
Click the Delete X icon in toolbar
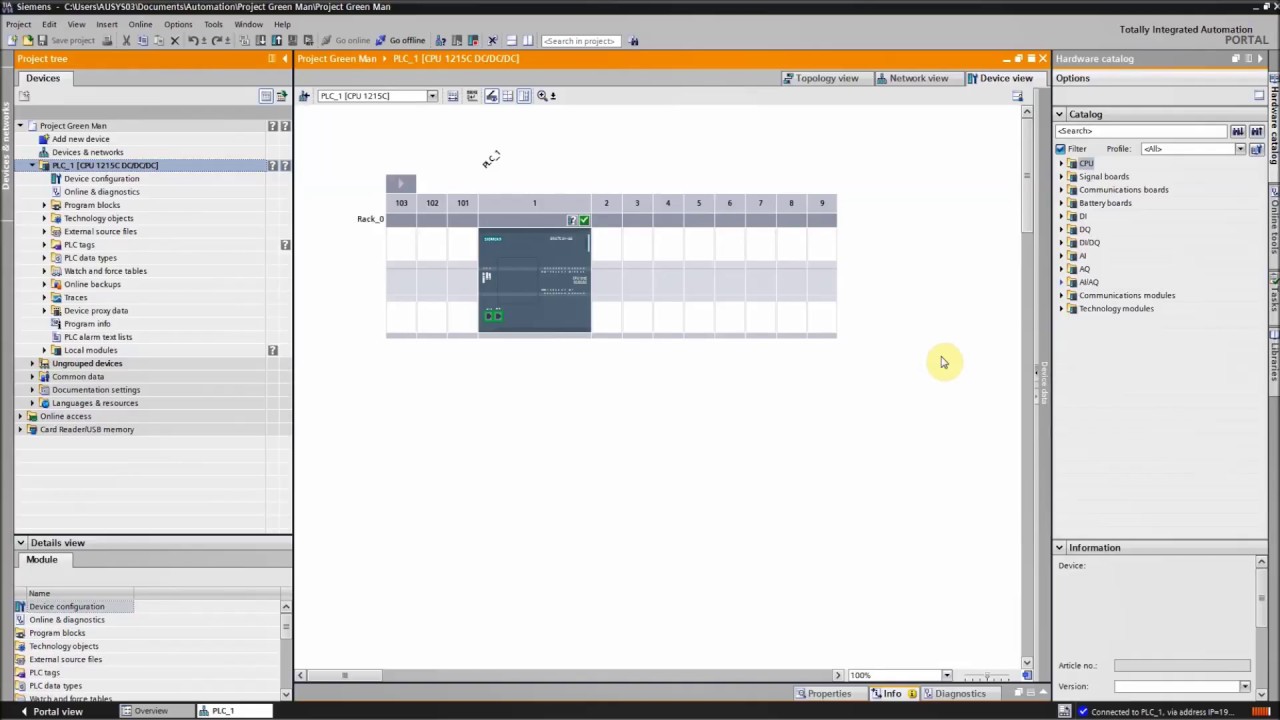tap(174, 41)
